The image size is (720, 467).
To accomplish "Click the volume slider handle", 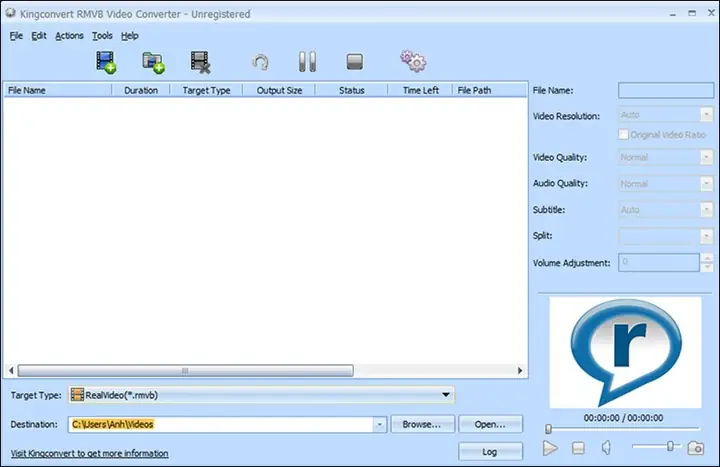I will (670, 446).
